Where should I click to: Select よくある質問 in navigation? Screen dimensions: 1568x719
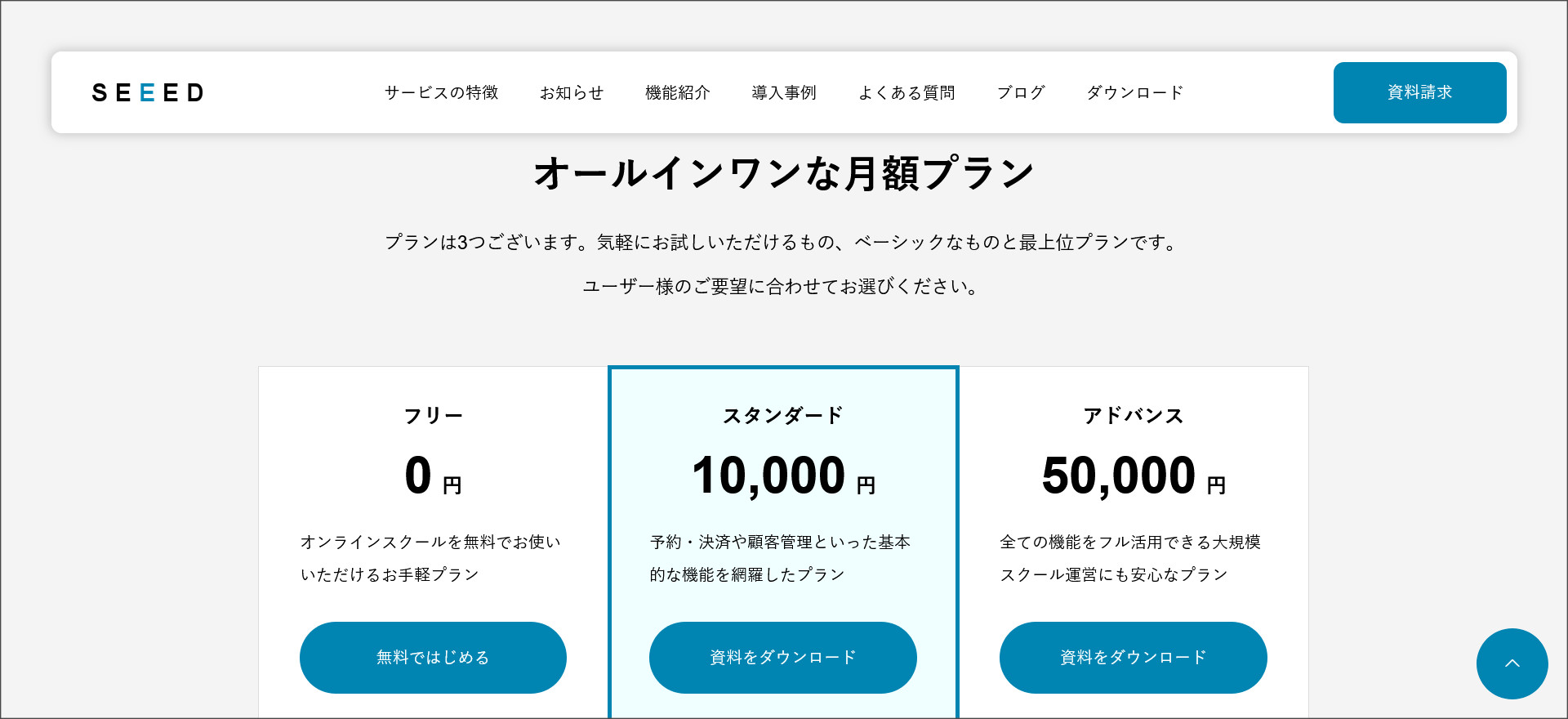tap(906, 92)
